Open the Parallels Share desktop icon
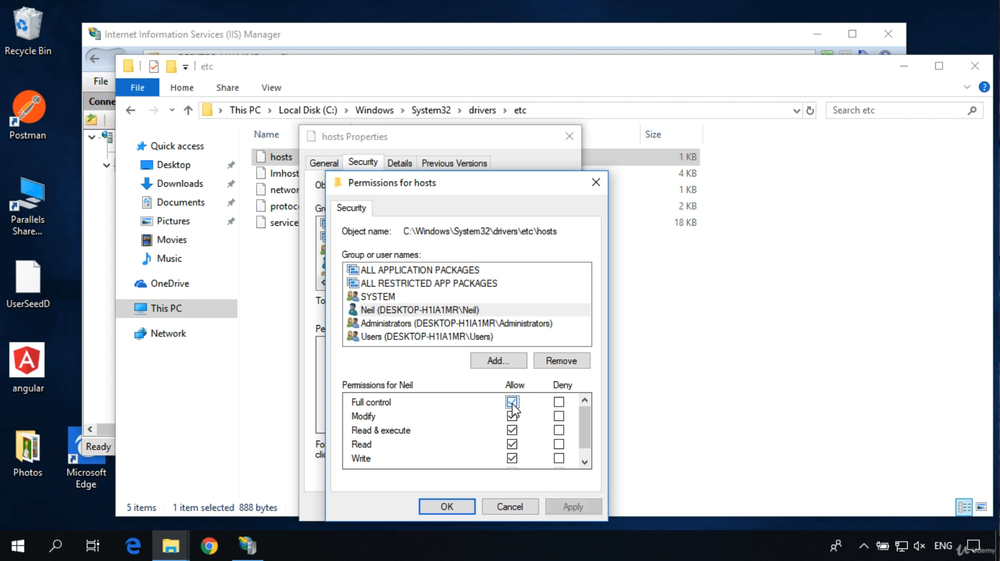This screenshot has height=561, width=1000. point(27,207)
